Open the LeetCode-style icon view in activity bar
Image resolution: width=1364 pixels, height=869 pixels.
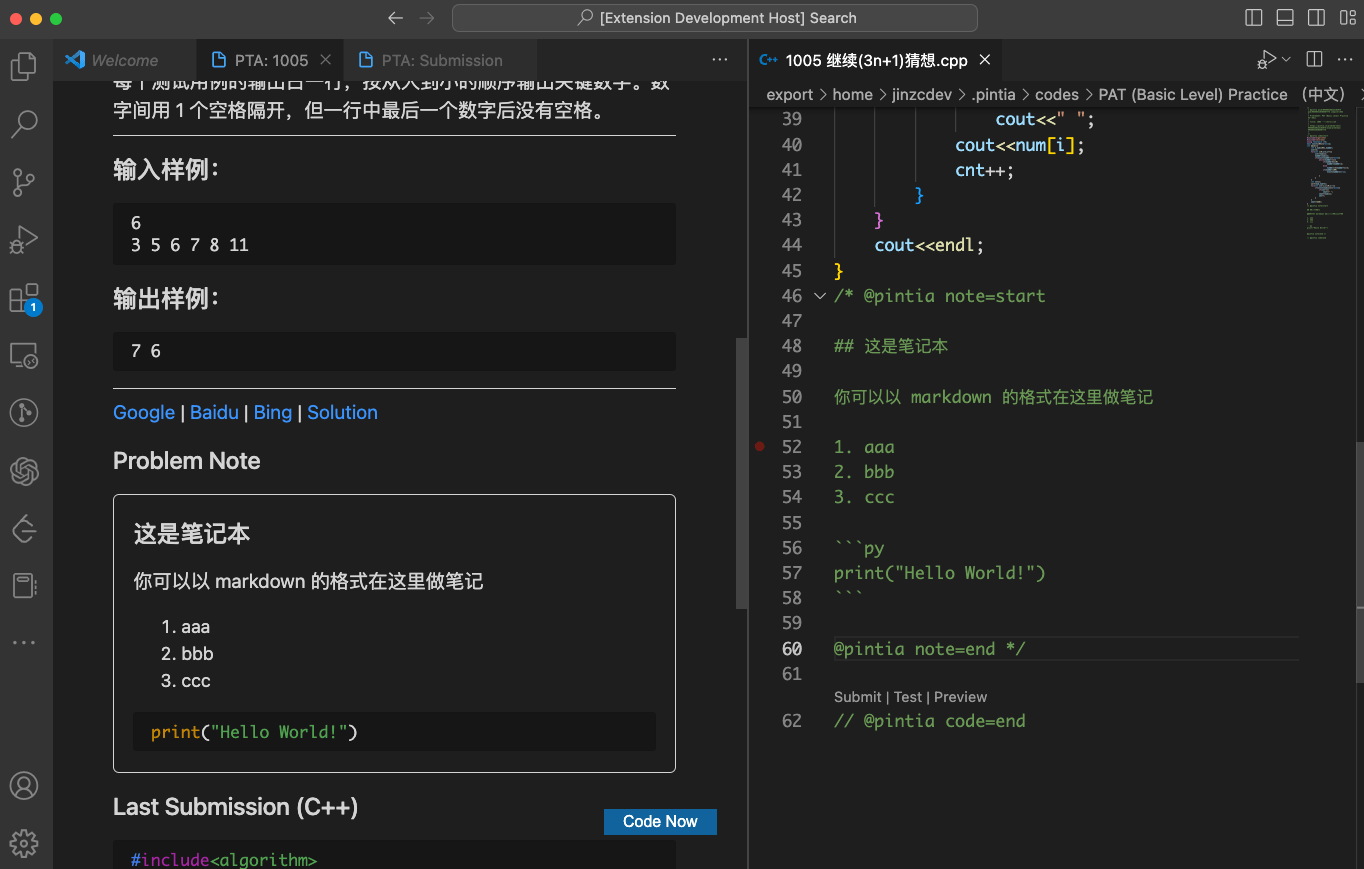(24, 528)
